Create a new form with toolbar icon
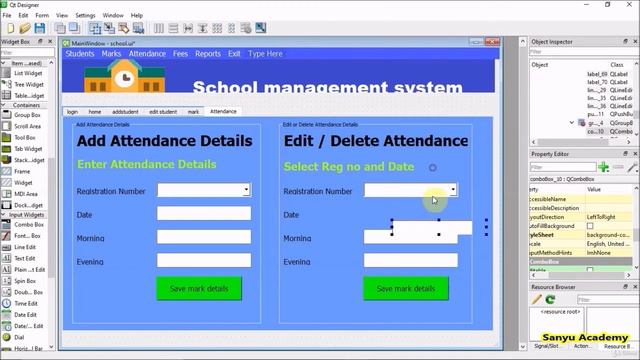 (x=10, y=28)
